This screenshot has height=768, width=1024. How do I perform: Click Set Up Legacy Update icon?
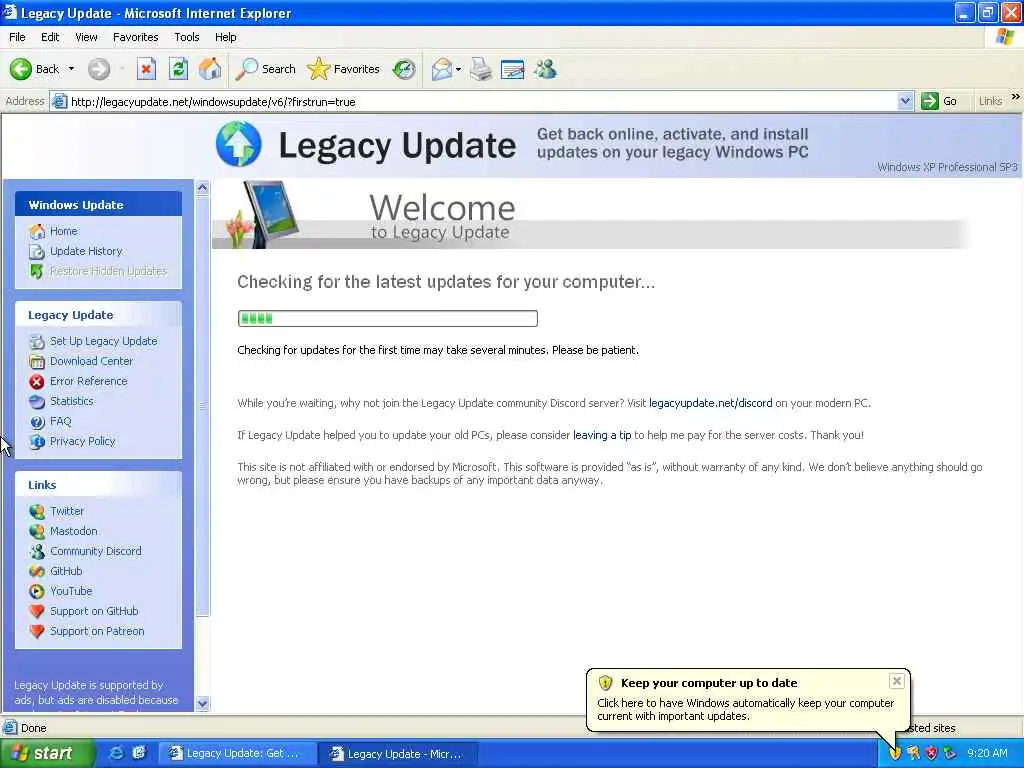coord(37,341)
